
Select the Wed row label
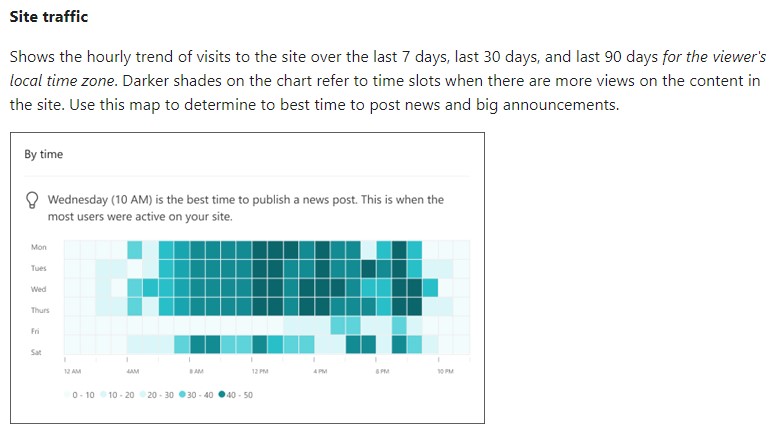tap(39, 289)
